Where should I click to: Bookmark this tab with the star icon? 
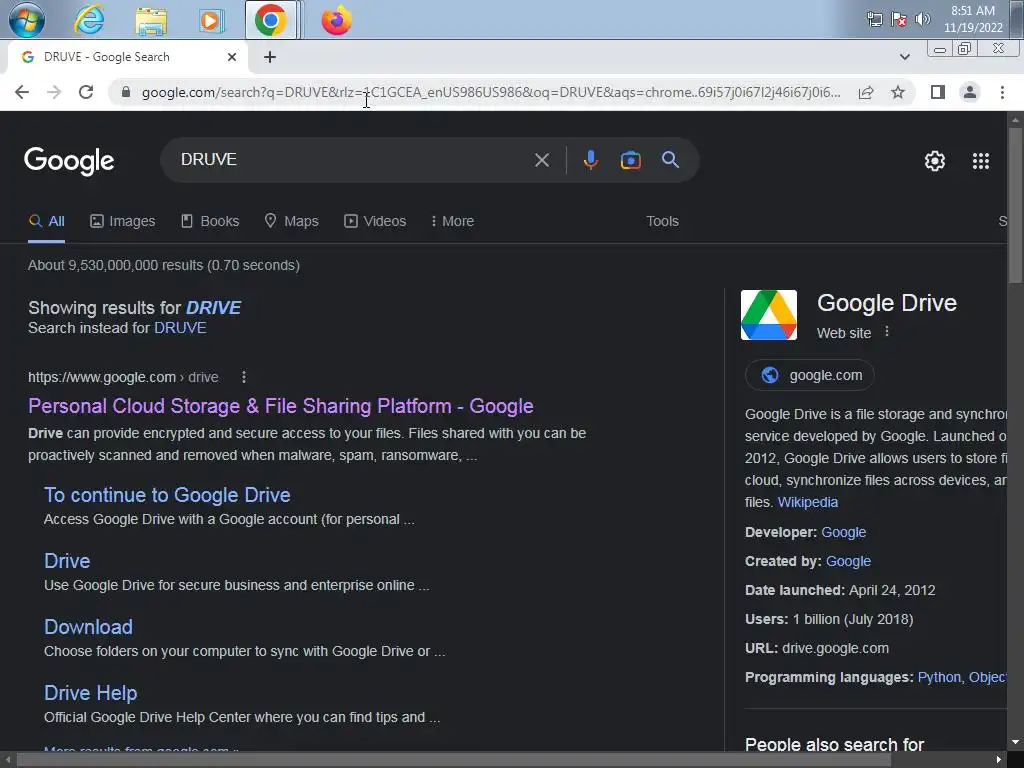pyautogui.click(x=898, y=92)
